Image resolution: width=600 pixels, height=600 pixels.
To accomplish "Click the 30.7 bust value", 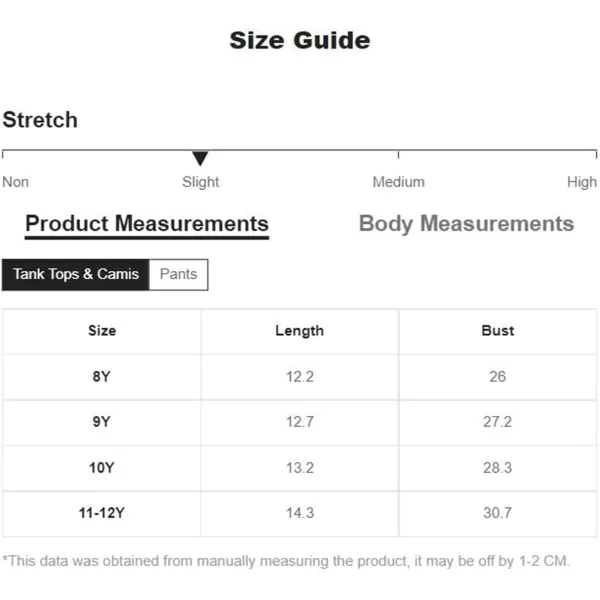I will pyautogui.click(x=497, y=513).
